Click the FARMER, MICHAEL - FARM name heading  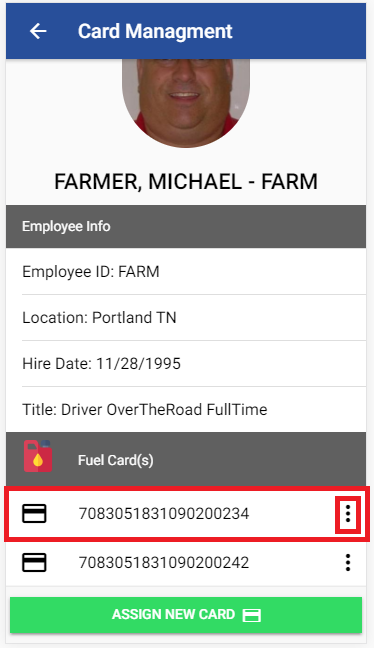point(186,181)
